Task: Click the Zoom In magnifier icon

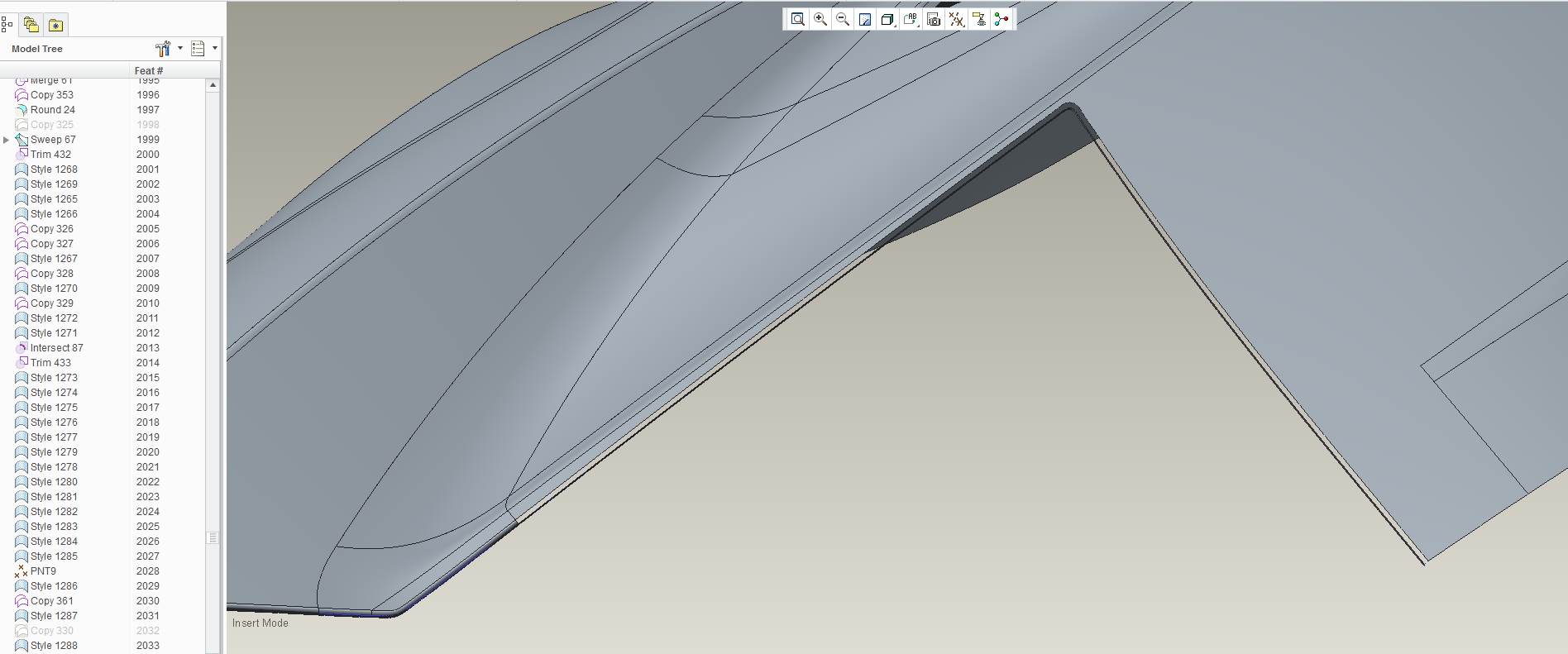Action: click(820, 20)
